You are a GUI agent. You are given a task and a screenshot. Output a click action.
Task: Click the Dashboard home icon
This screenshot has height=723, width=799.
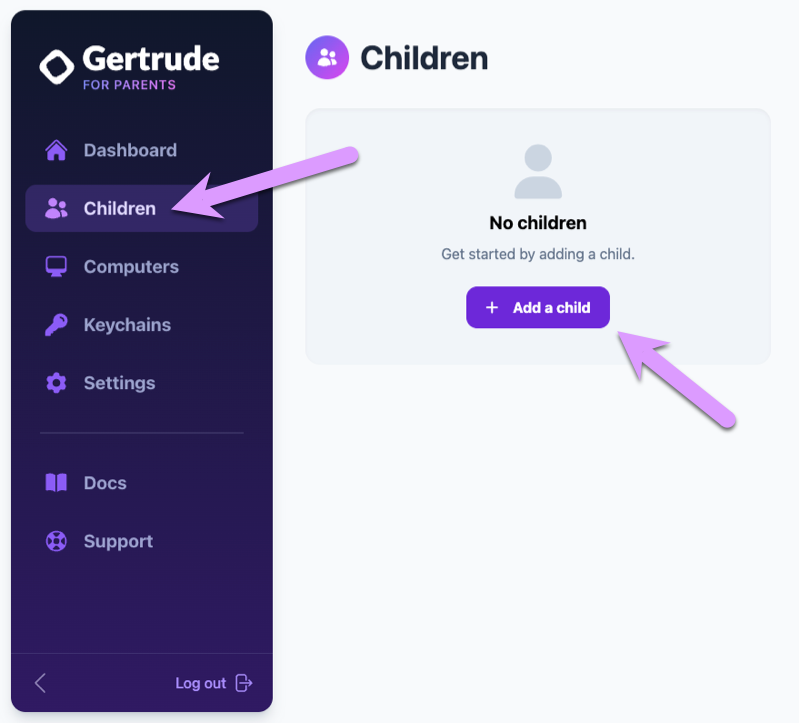56,150
